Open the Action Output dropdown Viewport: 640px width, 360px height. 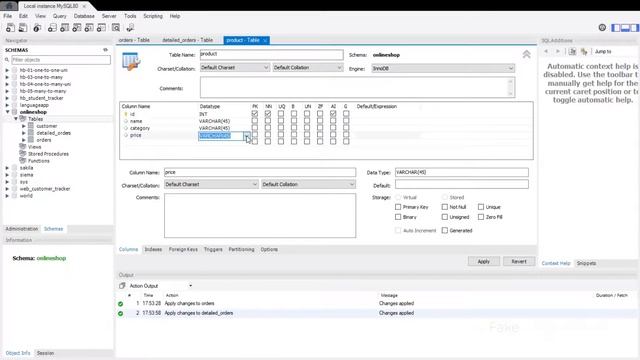click(191, 286)
